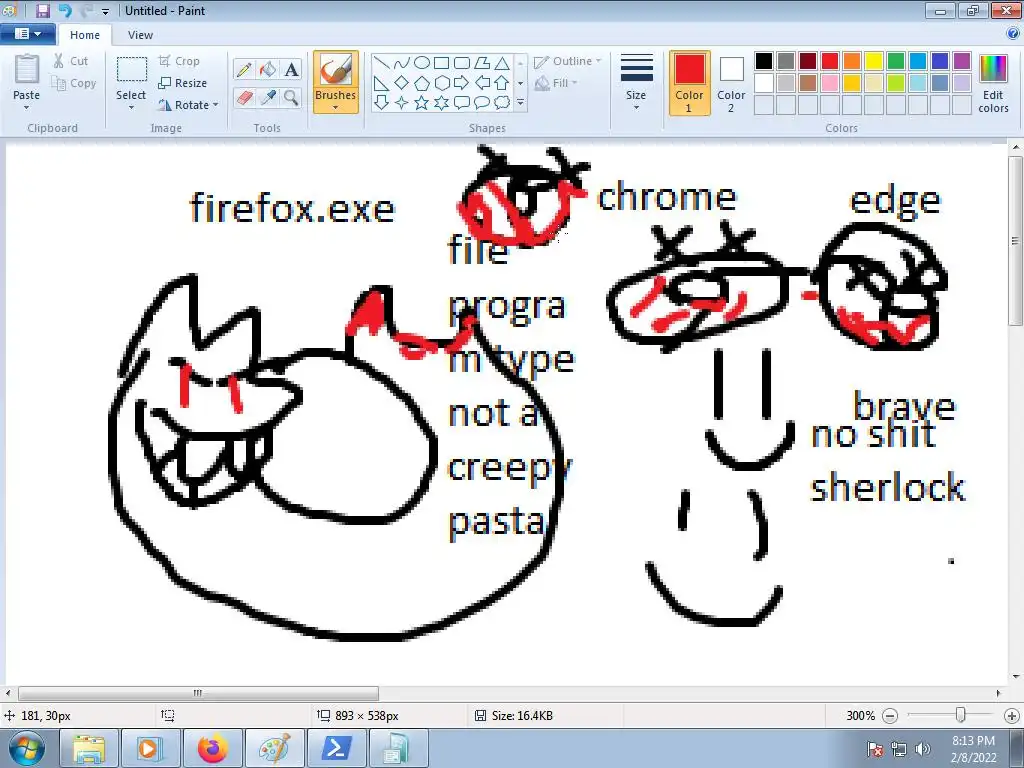This screenshot has width=1024, height=768.
Task: Click the zoom in plus button
Action: [1012, 716]
